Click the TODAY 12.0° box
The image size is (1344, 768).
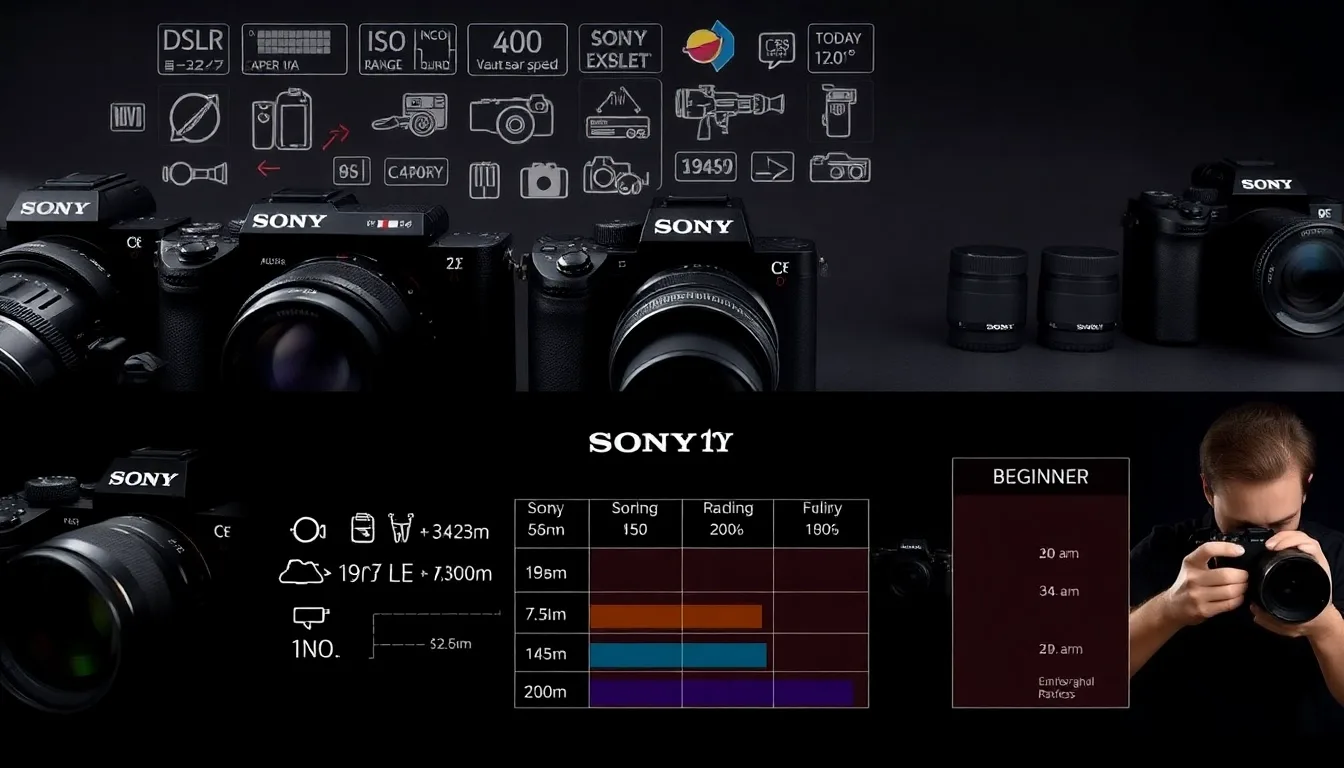click(840, 48)
